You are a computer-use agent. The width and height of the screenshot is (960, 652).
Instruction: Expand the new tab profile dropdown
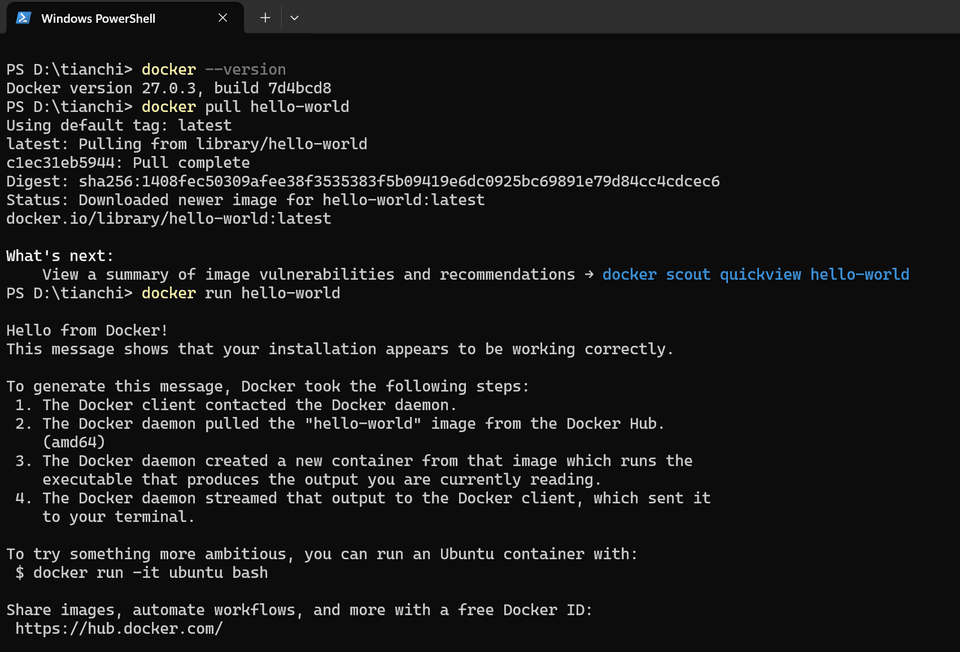pyautogui.click(x=294, y=18)
